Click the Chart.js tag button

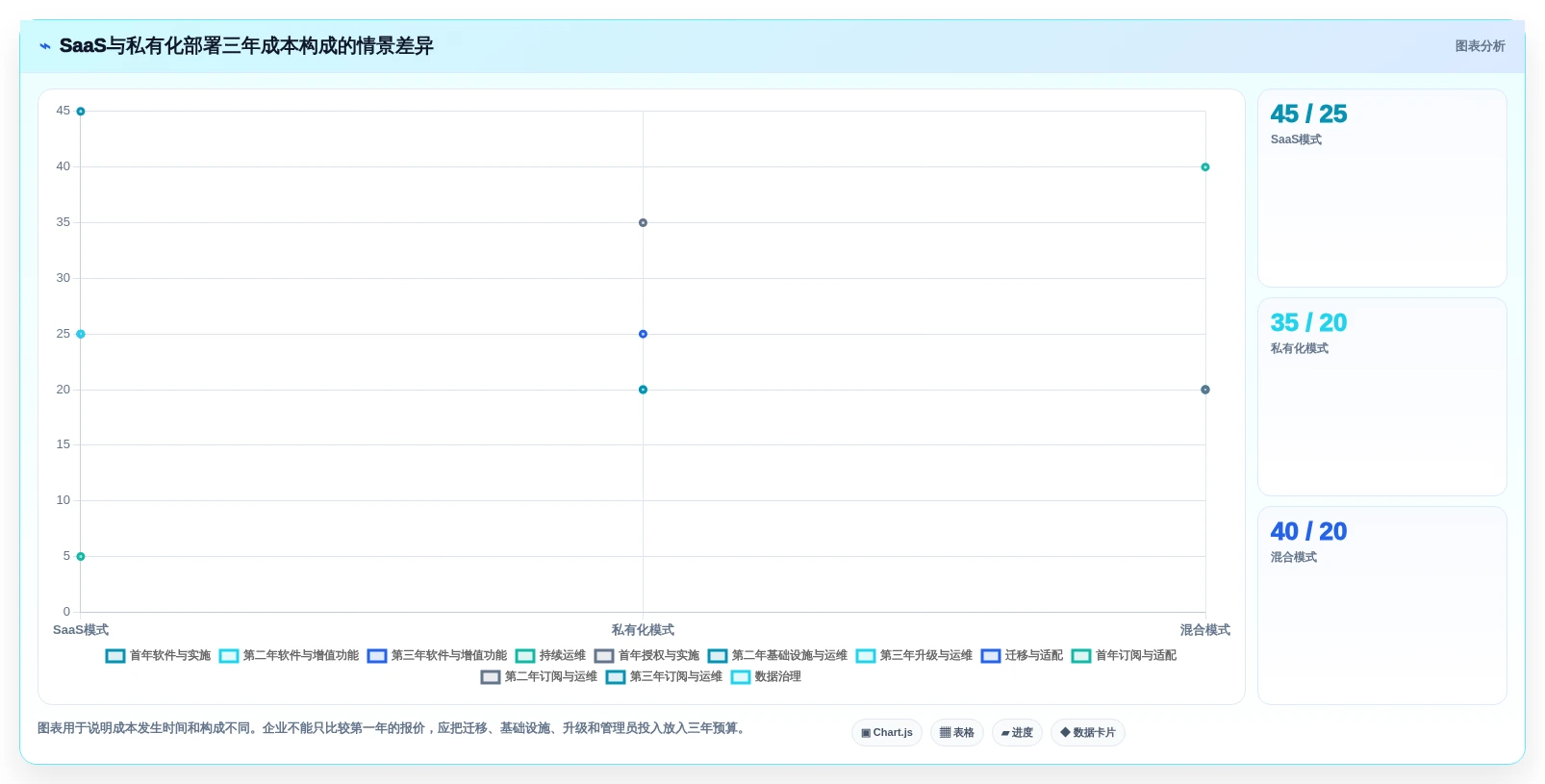pyautogui.click(x=887, y=732)
